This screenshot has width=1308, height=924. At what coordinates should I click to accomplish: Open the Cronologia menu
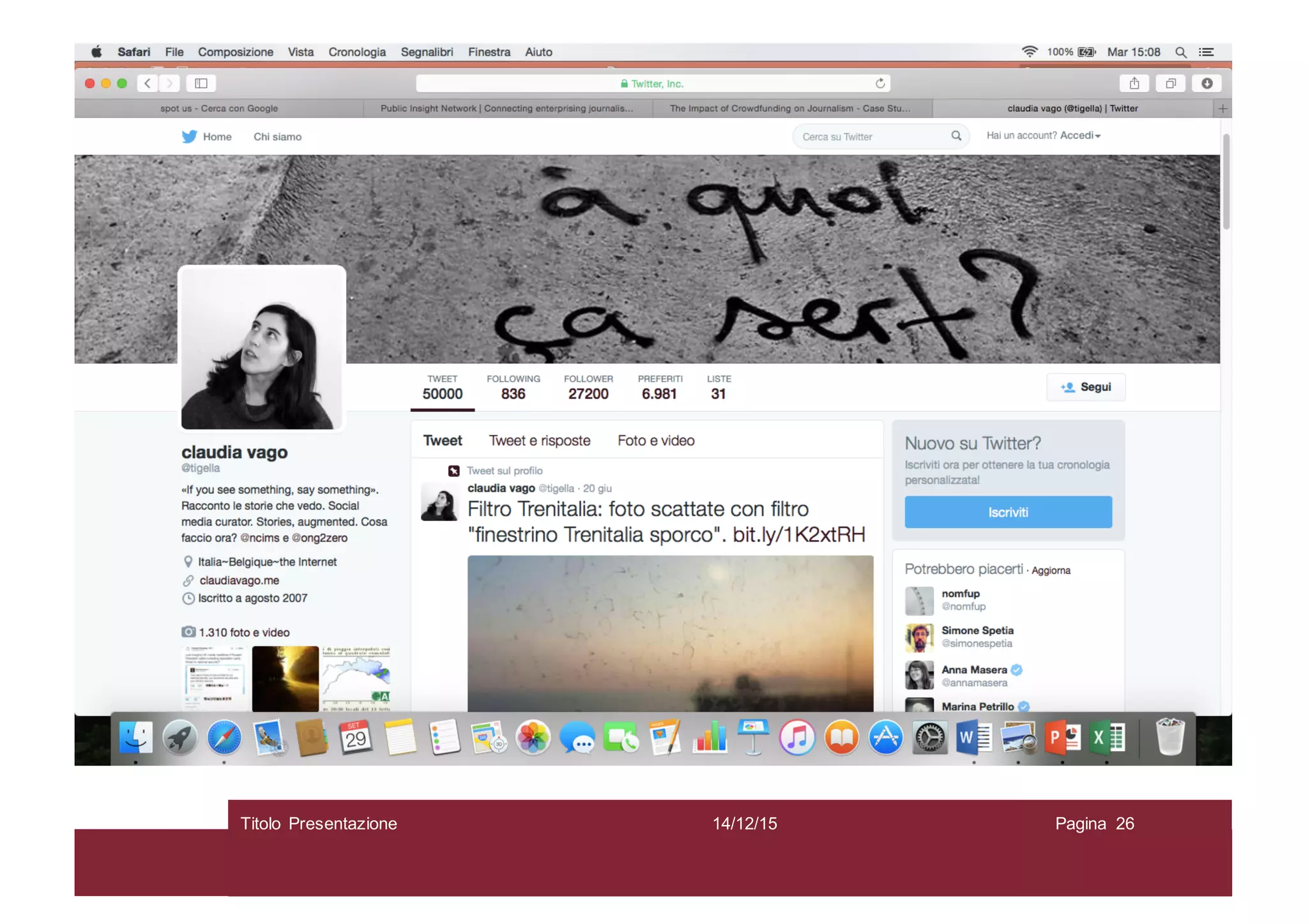(357, 52)
